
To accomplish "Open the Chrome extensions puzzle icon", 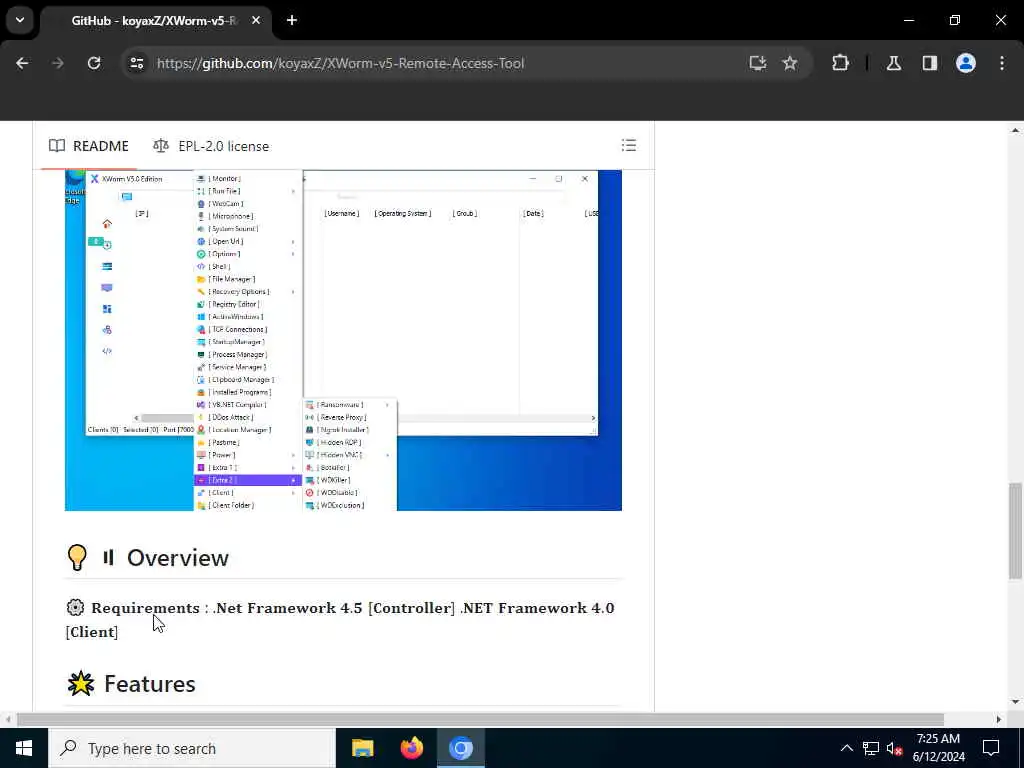I will (x=840, y=63).
